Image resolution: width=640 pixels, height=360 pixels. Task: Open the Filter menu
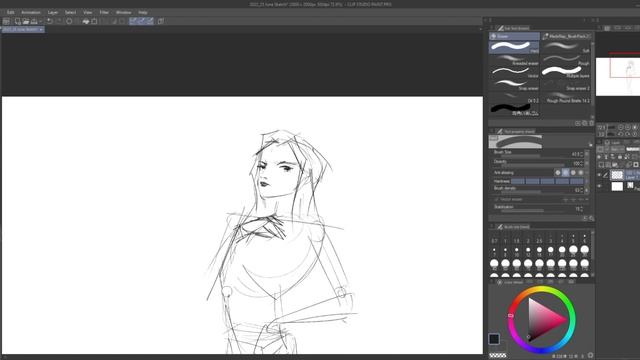(x=104, y=13)
